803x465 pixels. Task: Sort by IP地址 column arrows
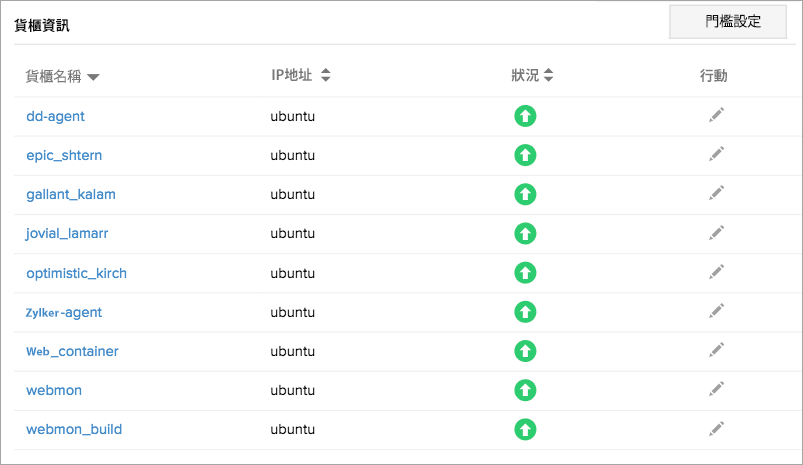(326, 75)
